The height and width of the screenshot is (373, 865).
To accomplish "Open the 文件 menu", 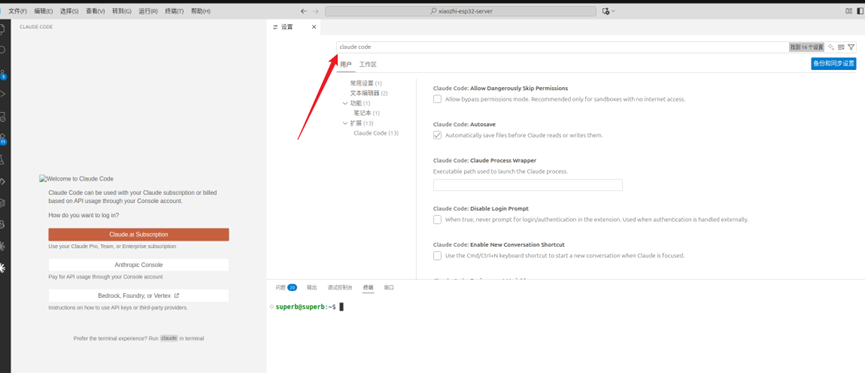I will (x=18, y=11).
